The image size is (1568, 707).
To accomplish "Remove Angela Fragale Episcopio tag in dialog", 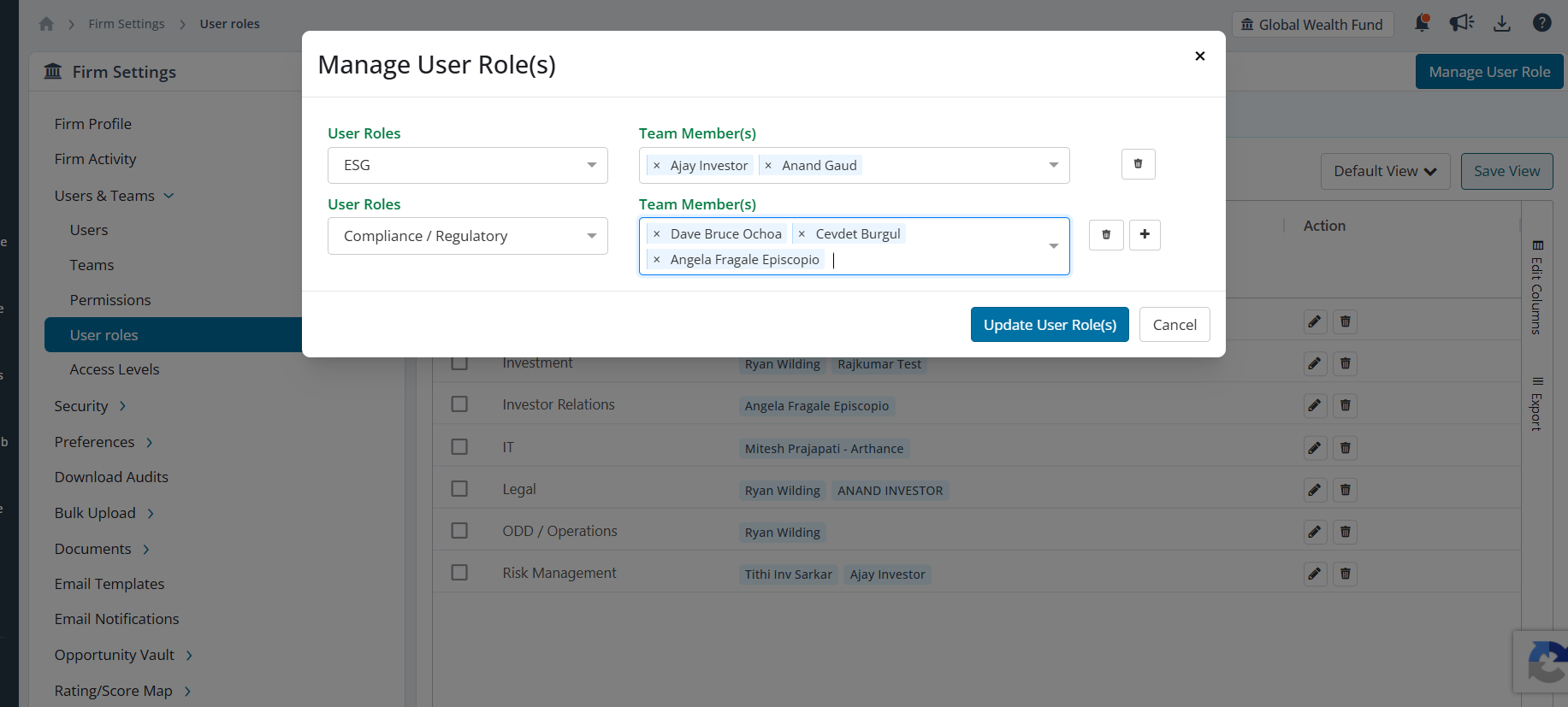I will click(x=657, y=260).
